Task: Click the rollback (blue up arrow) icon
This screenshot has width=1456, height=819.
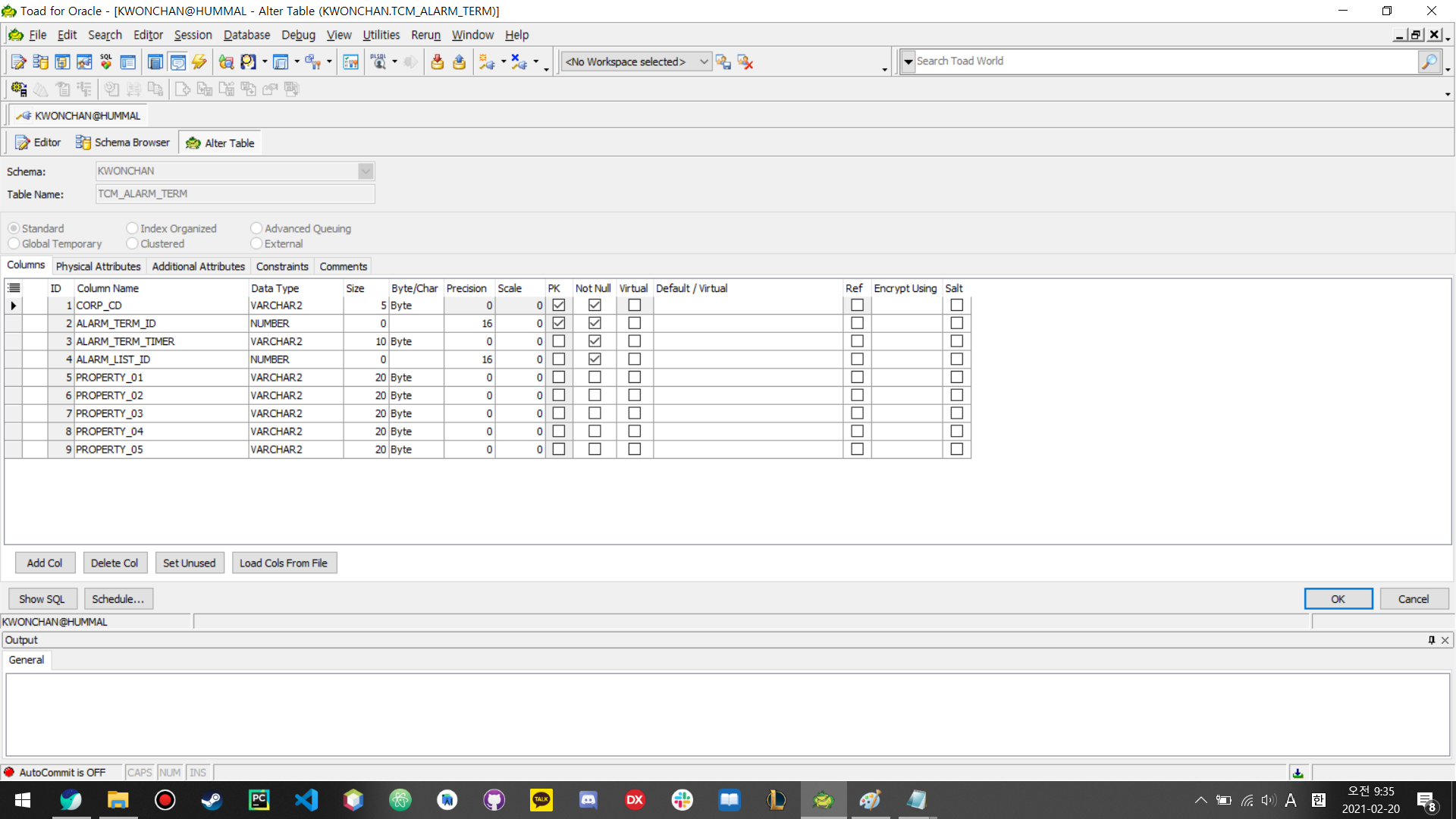Action: point(459,62)
